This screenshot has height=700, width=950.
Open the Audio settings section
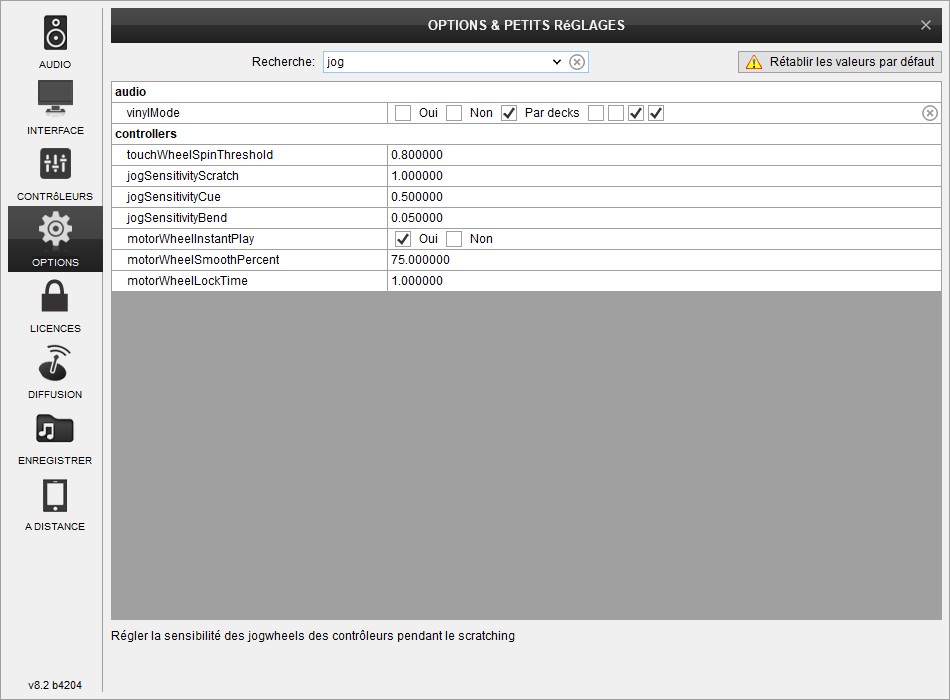coord(55,42)
